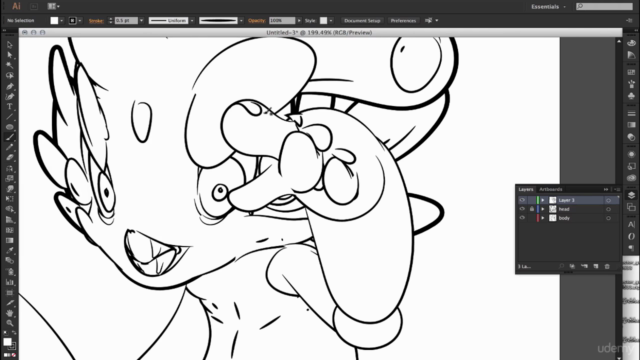640x360 pixels.
Task: Select the Free Transform tool
Action: pos(10,199)
